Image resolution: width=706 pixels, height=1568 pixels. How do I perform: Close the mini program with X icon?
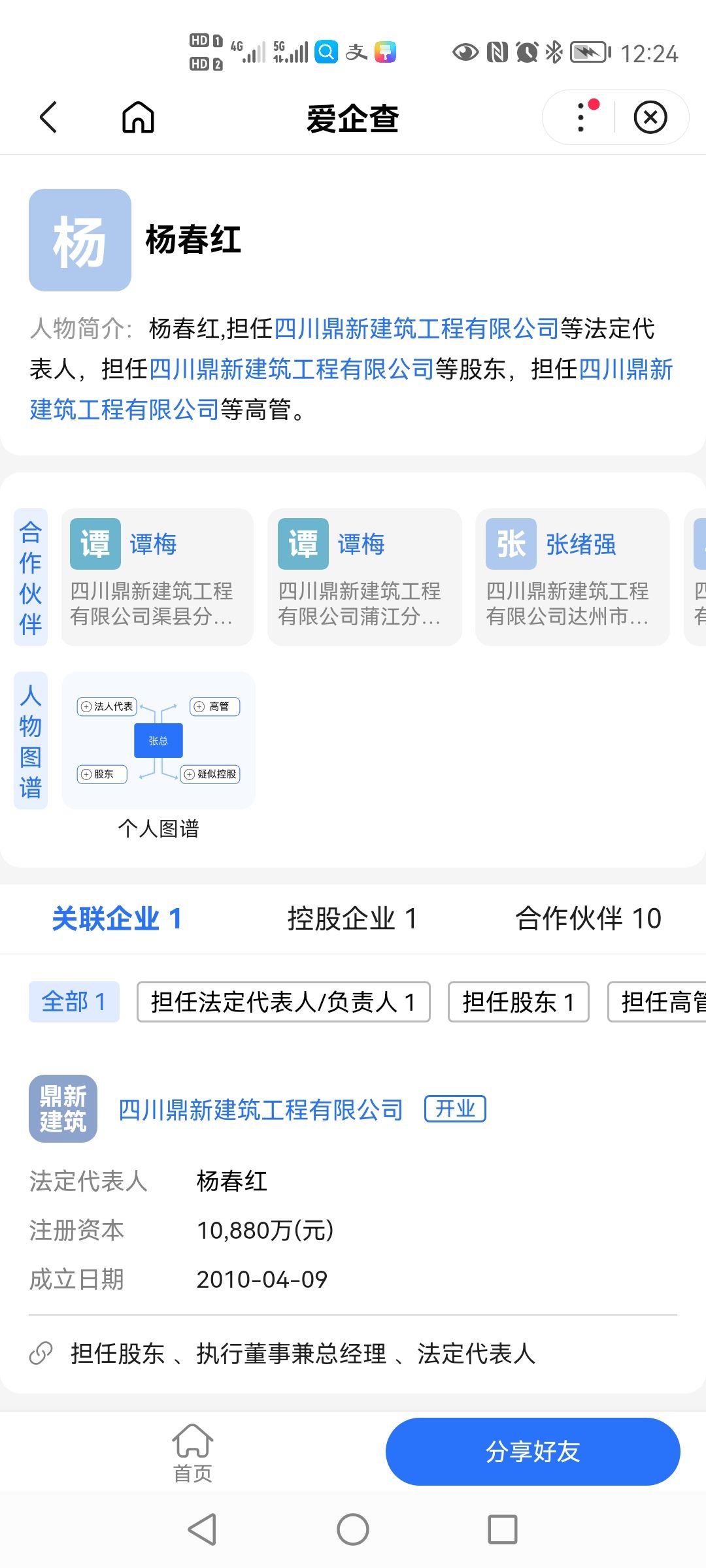(x=650, y=118)
